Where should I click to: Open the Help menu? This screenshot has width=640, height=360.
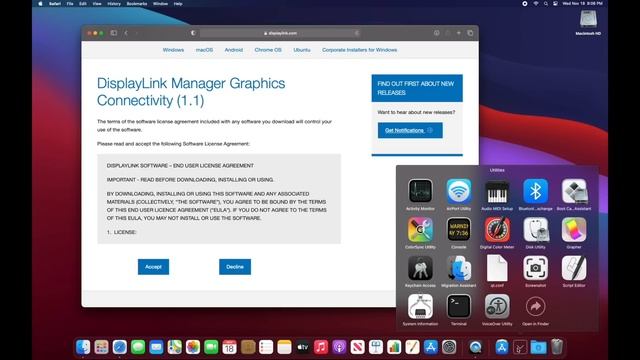pyautogui.click(x=178, y=4)
